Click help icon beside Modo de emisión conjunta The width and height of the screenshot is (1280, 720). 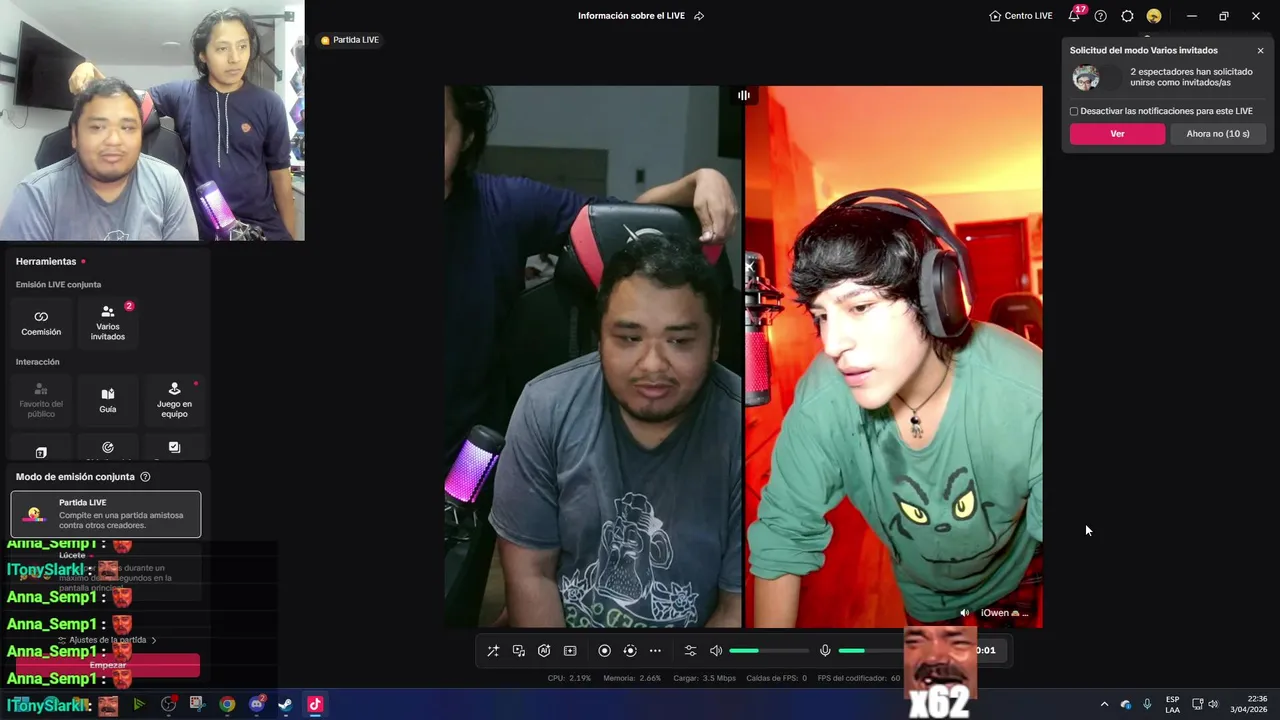pos(145,477)
